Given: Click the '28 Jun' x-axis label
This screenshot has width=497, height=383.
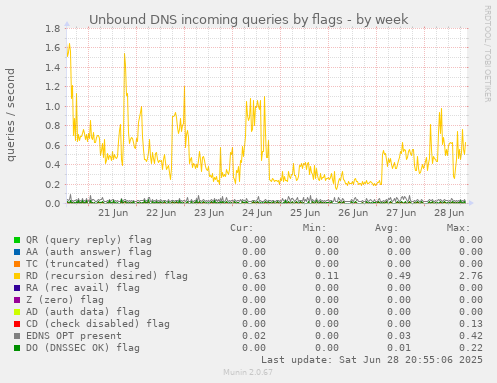Looking at the screenshot, I should [x=449, y=213].
